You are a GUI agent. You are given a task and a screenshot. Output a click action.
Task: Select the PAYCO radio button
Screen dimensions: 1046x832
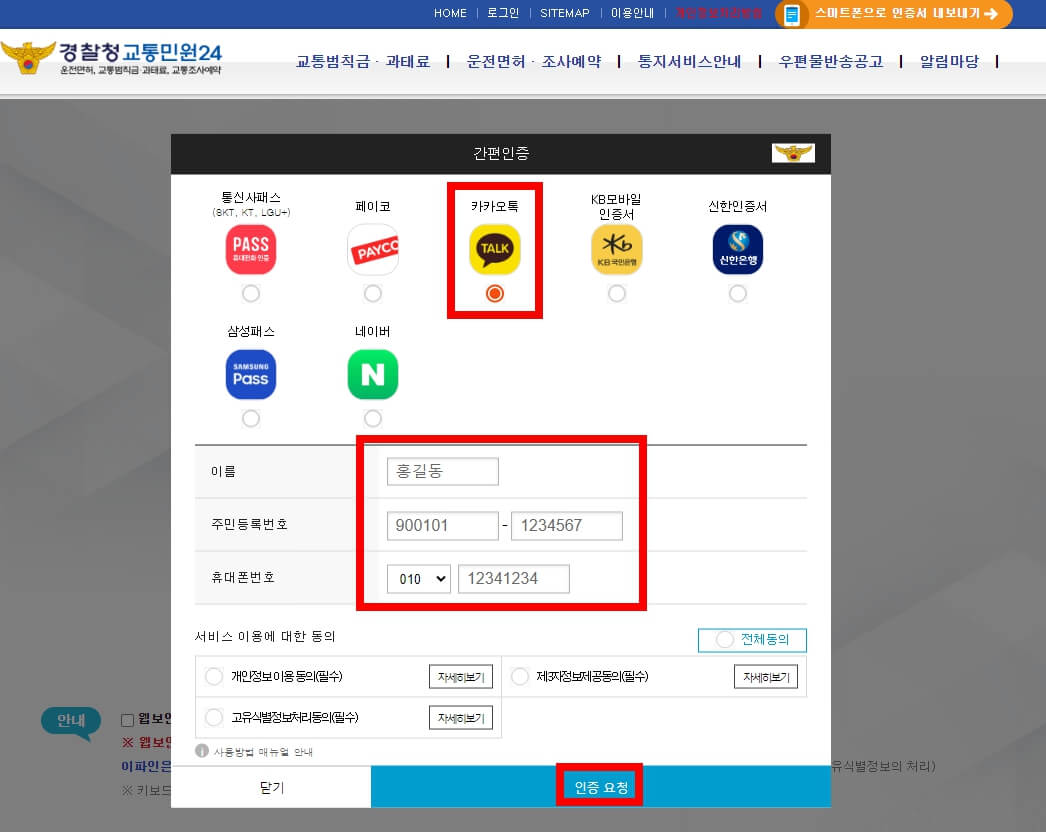point(372,293)
